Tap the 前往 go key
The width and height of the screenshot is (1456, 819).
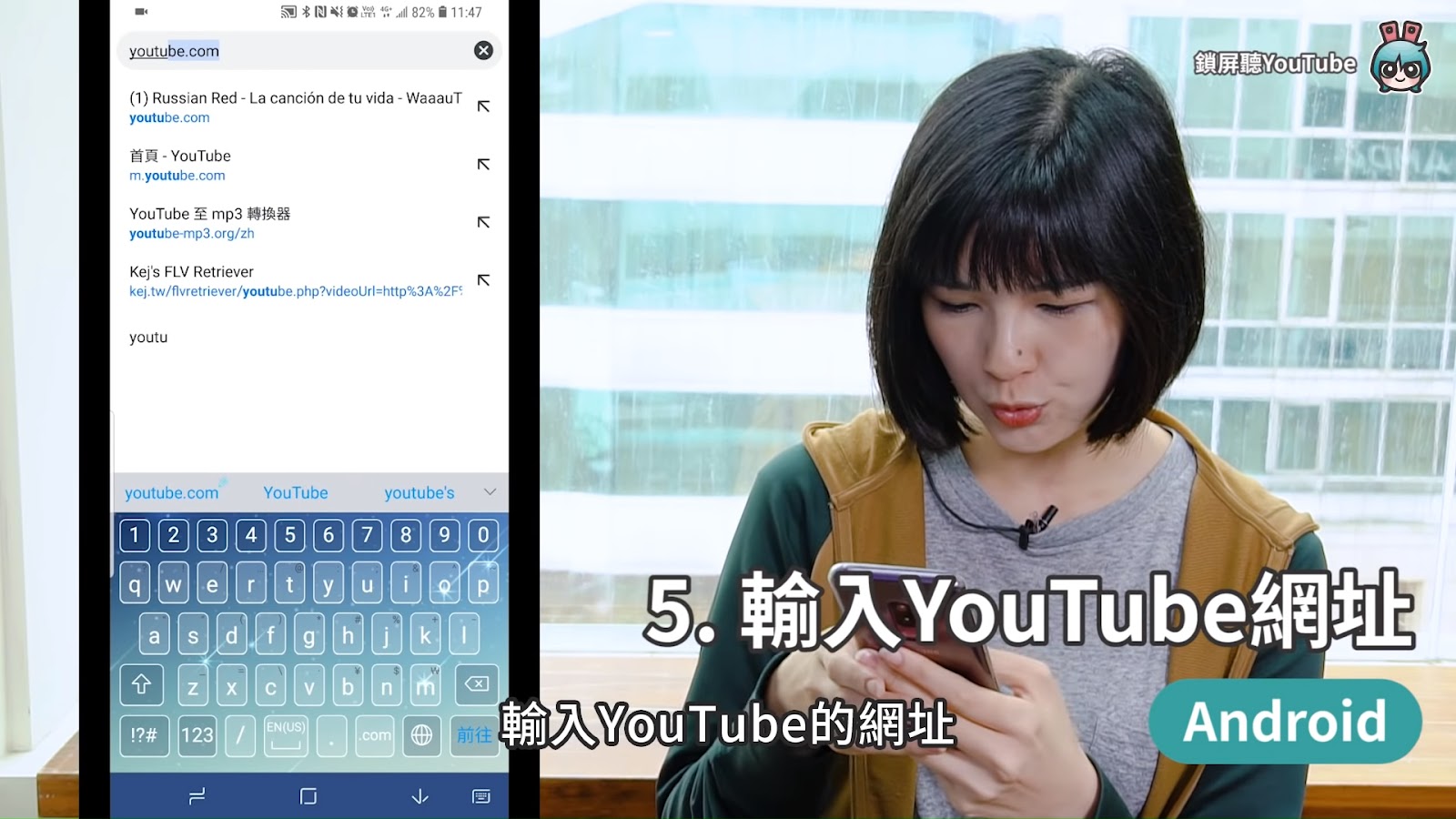tap(474, 735)
